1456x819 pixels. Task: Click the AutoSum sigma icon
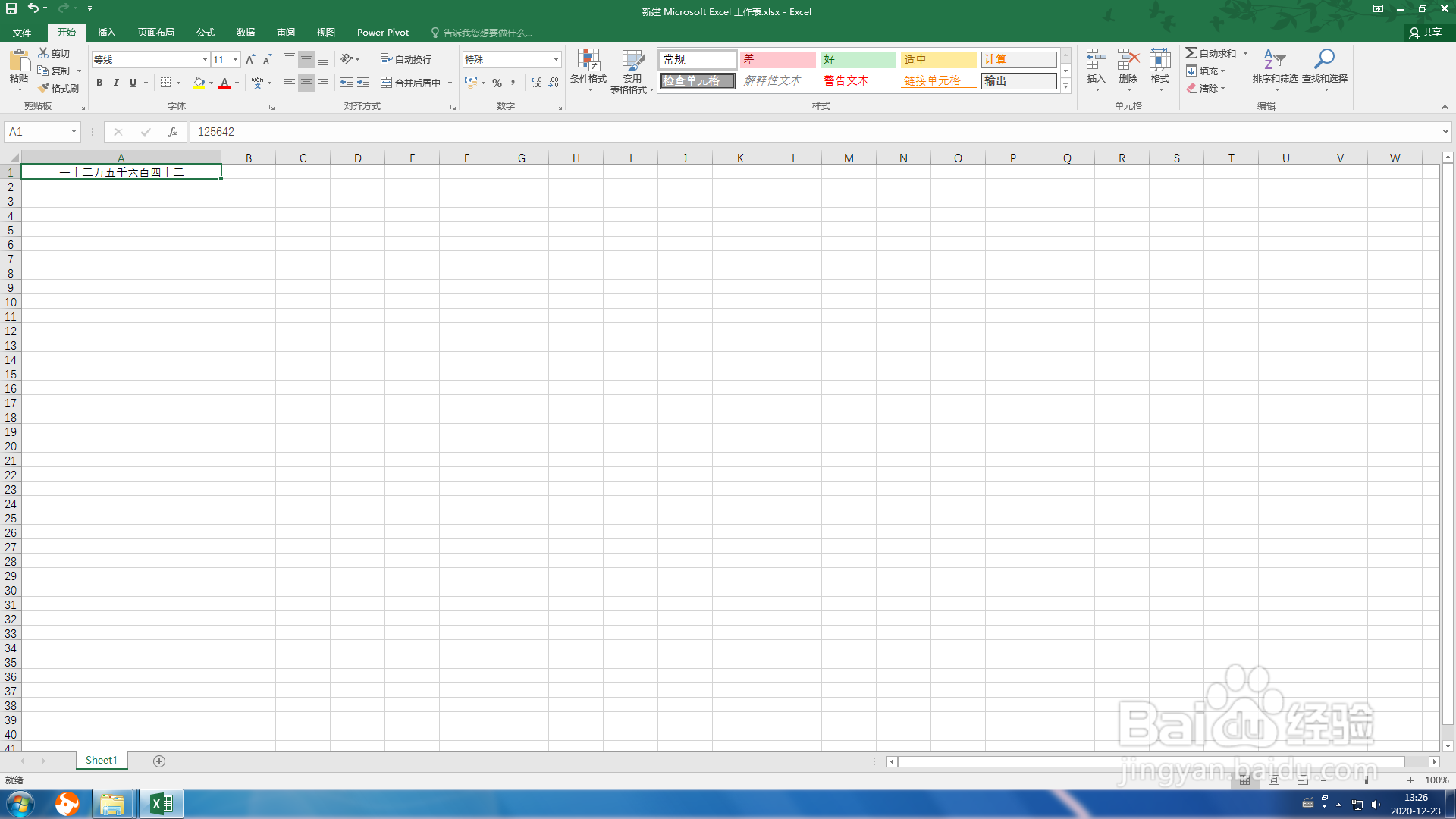click(1191, 53)
